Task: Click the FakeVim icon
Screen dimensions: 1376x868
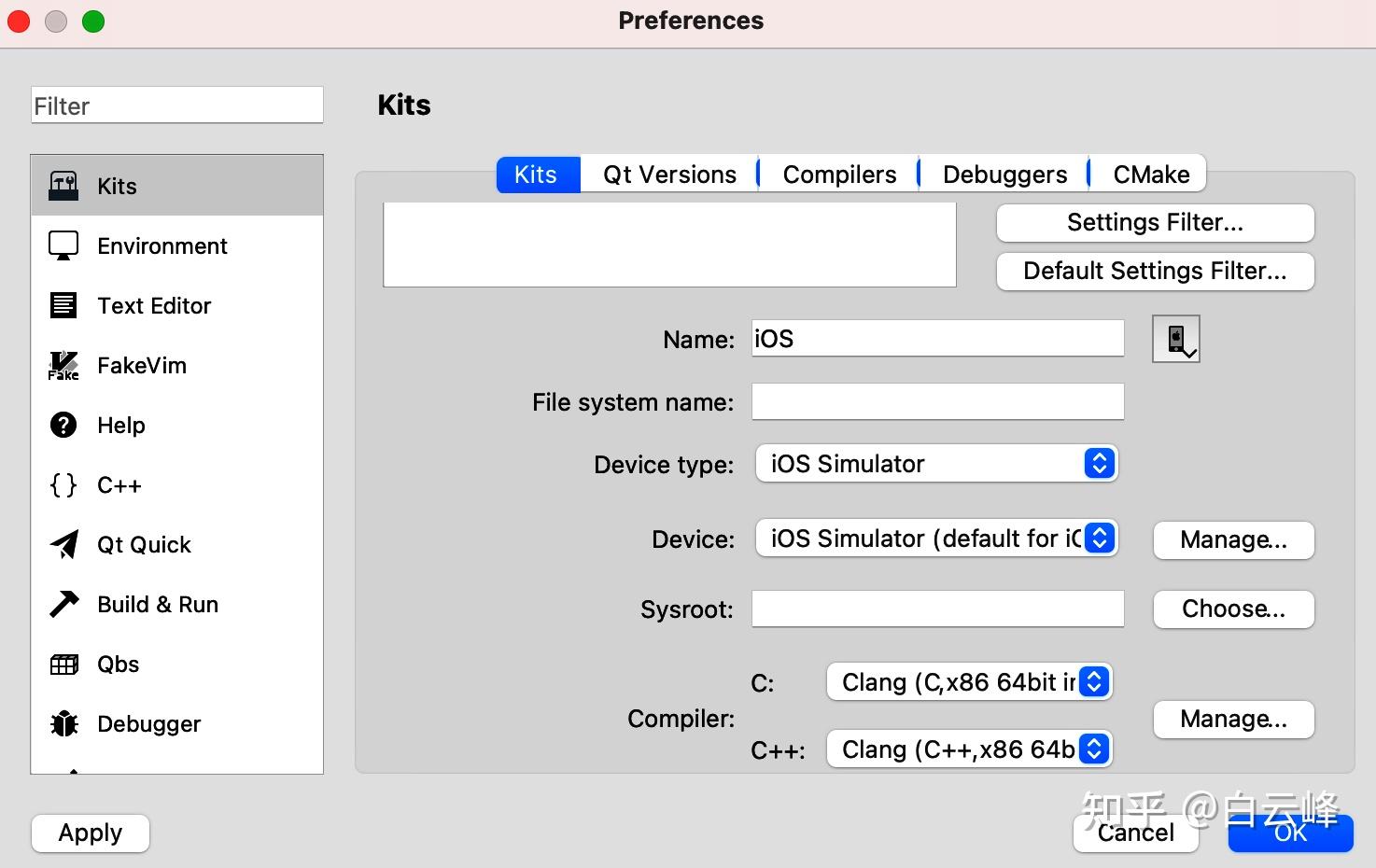Action: 63,365
